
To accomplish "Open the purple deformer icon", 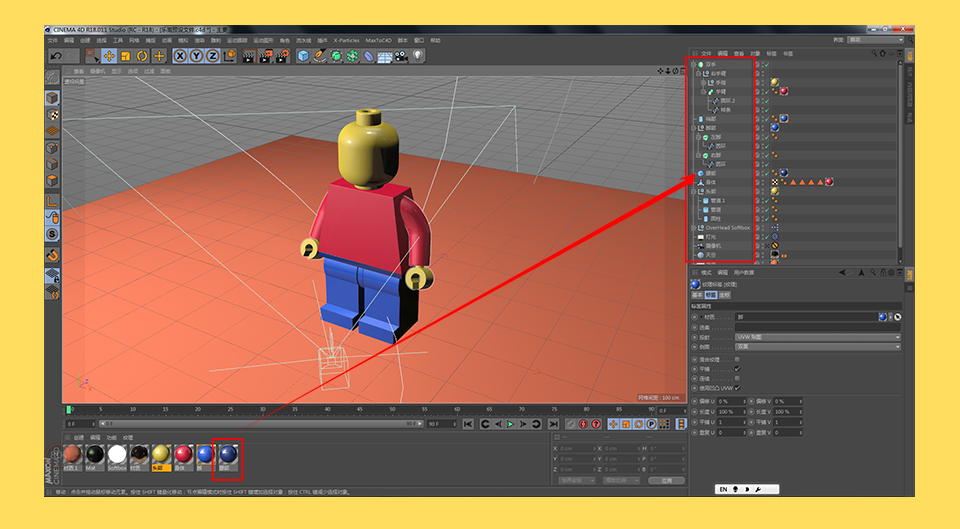I will [369, 56].
